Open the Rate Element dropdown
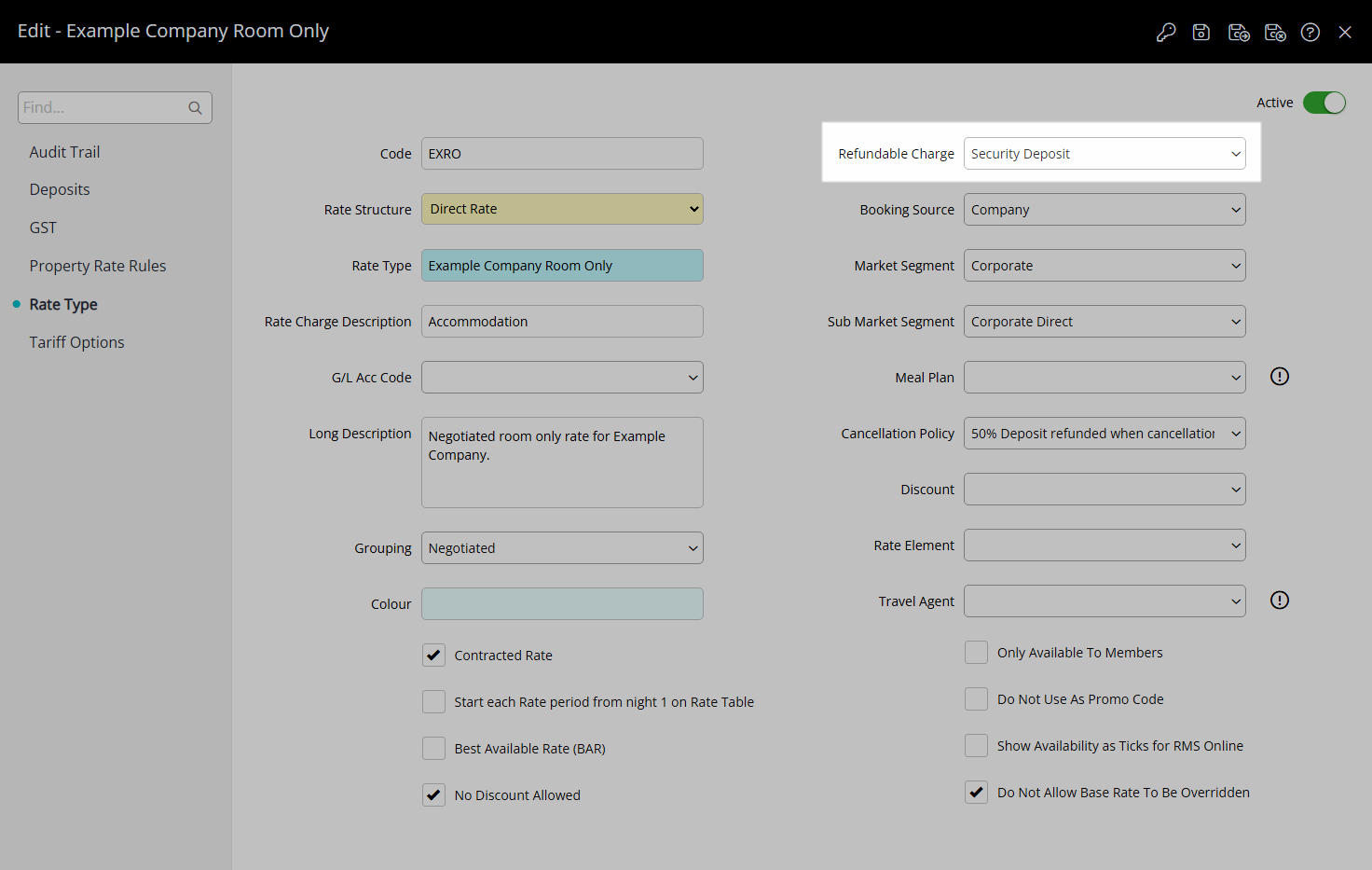1372x870 pixels. [x=1104, y=545]
